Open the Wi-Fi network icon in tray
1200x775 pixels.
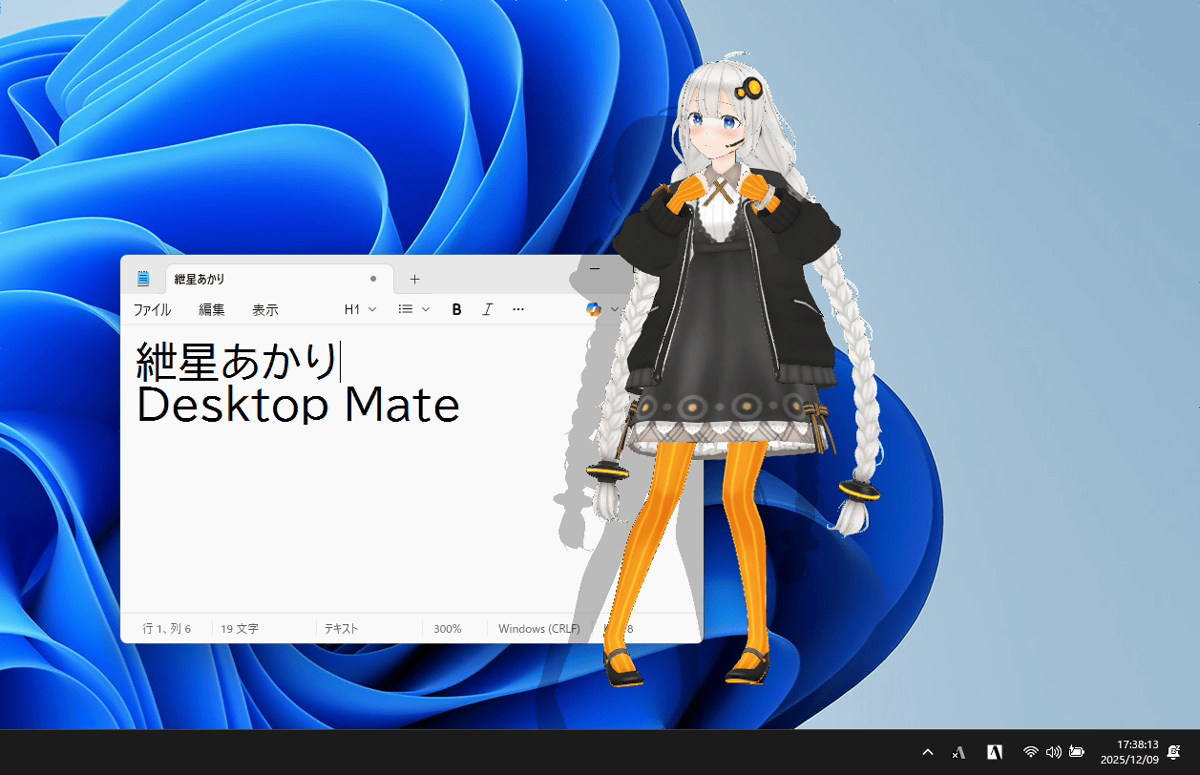click(1030, 752)
